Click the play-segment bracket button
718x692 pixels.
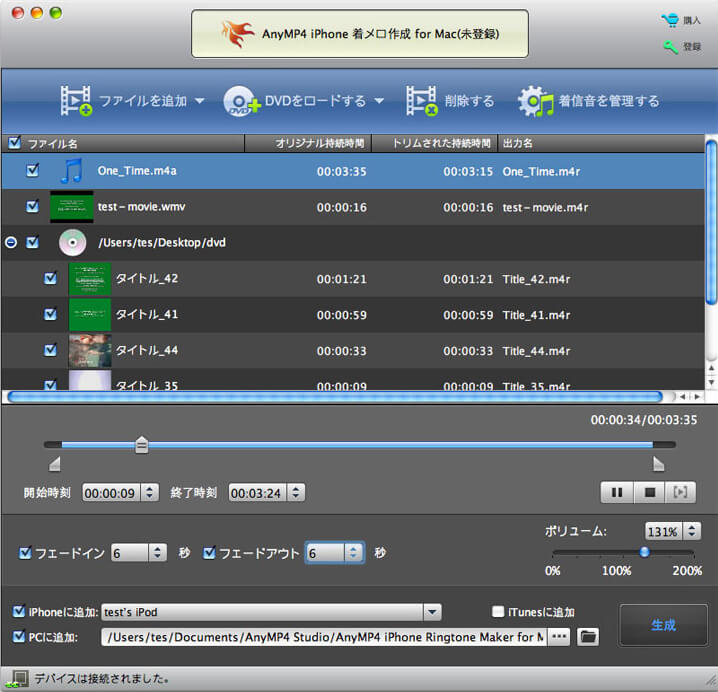[x=680, y=492]
